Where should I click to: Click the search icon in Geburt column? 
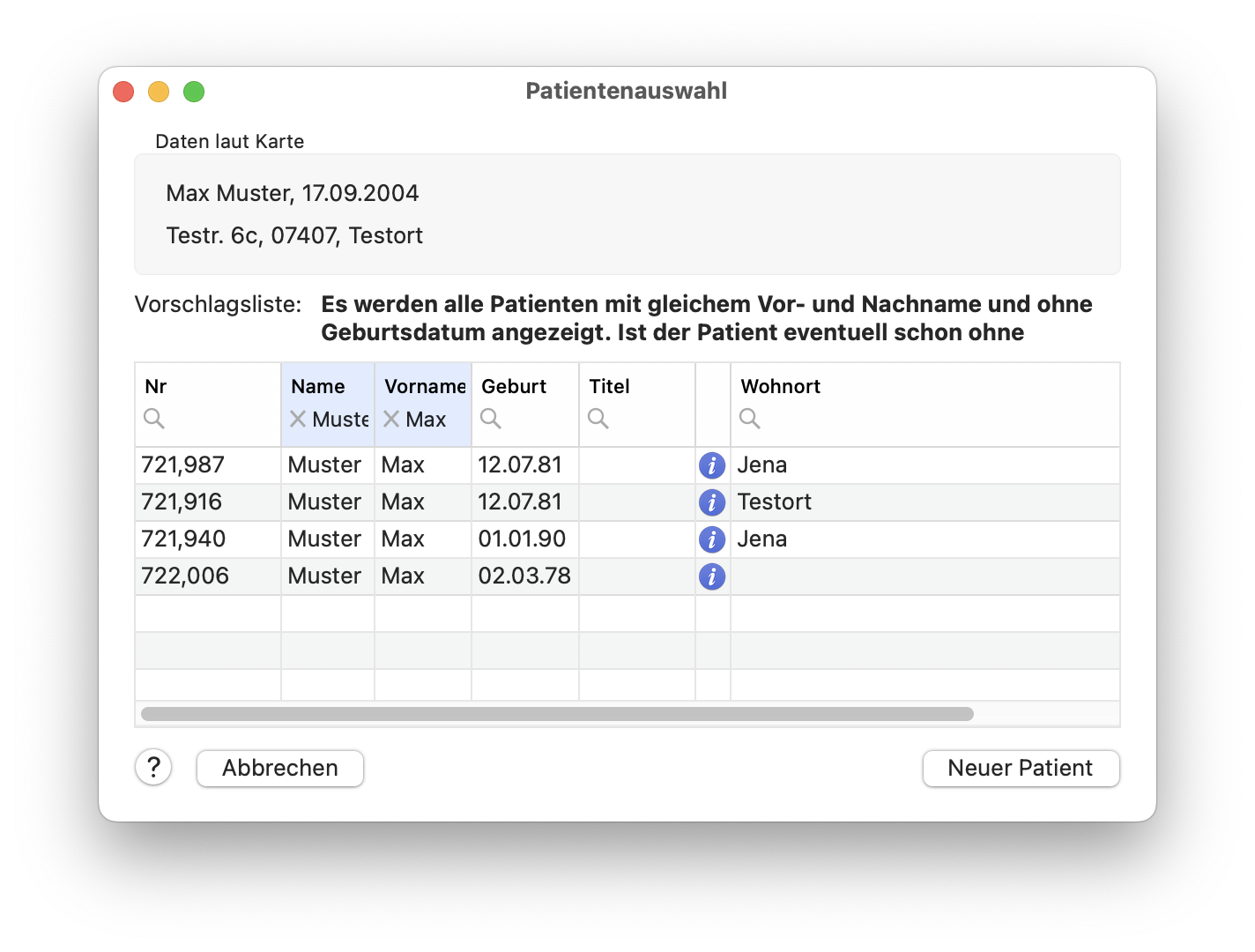(491, 419)
